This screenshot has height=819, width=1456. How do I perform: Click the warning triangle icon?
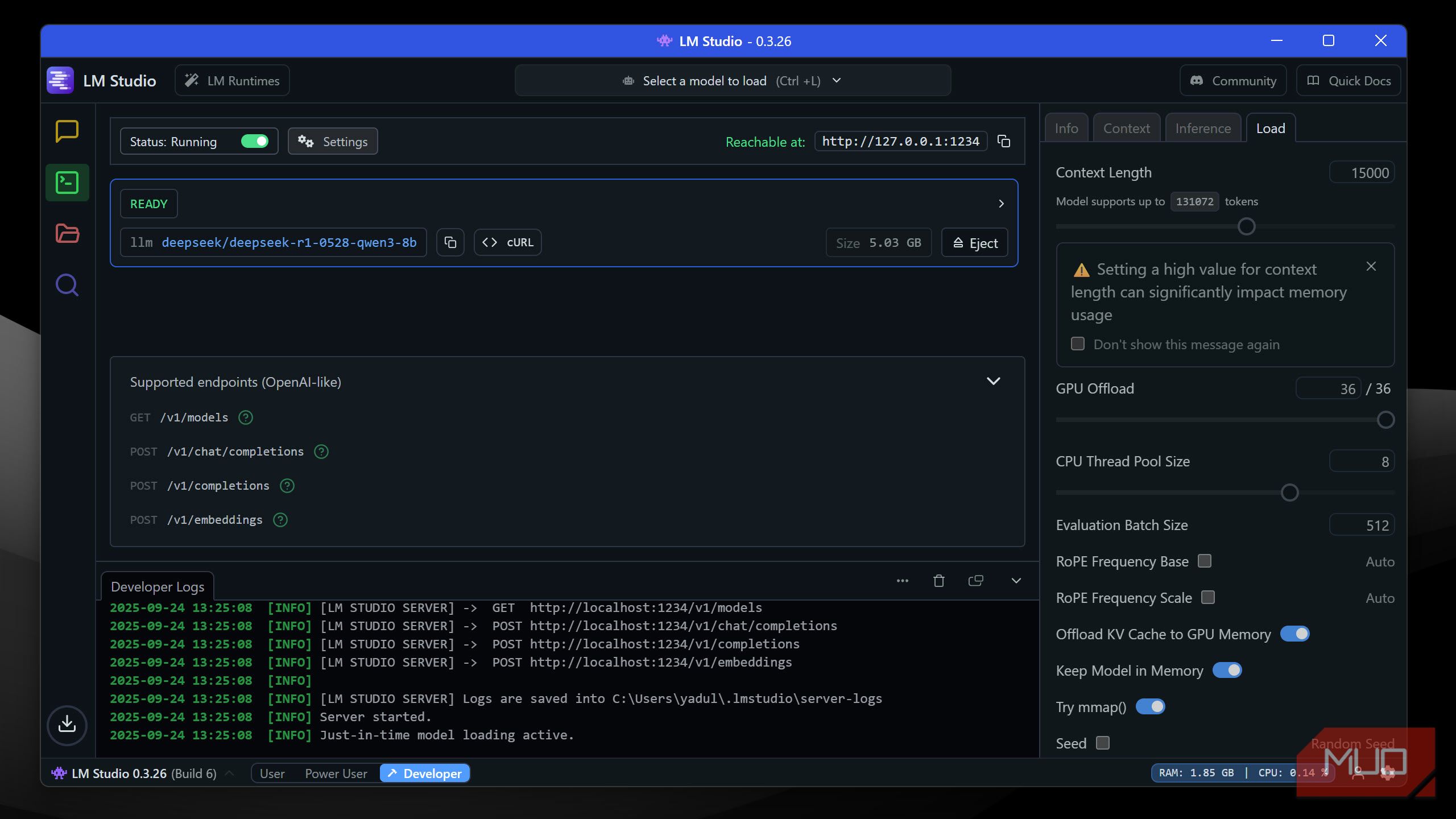pos(1081,270)
